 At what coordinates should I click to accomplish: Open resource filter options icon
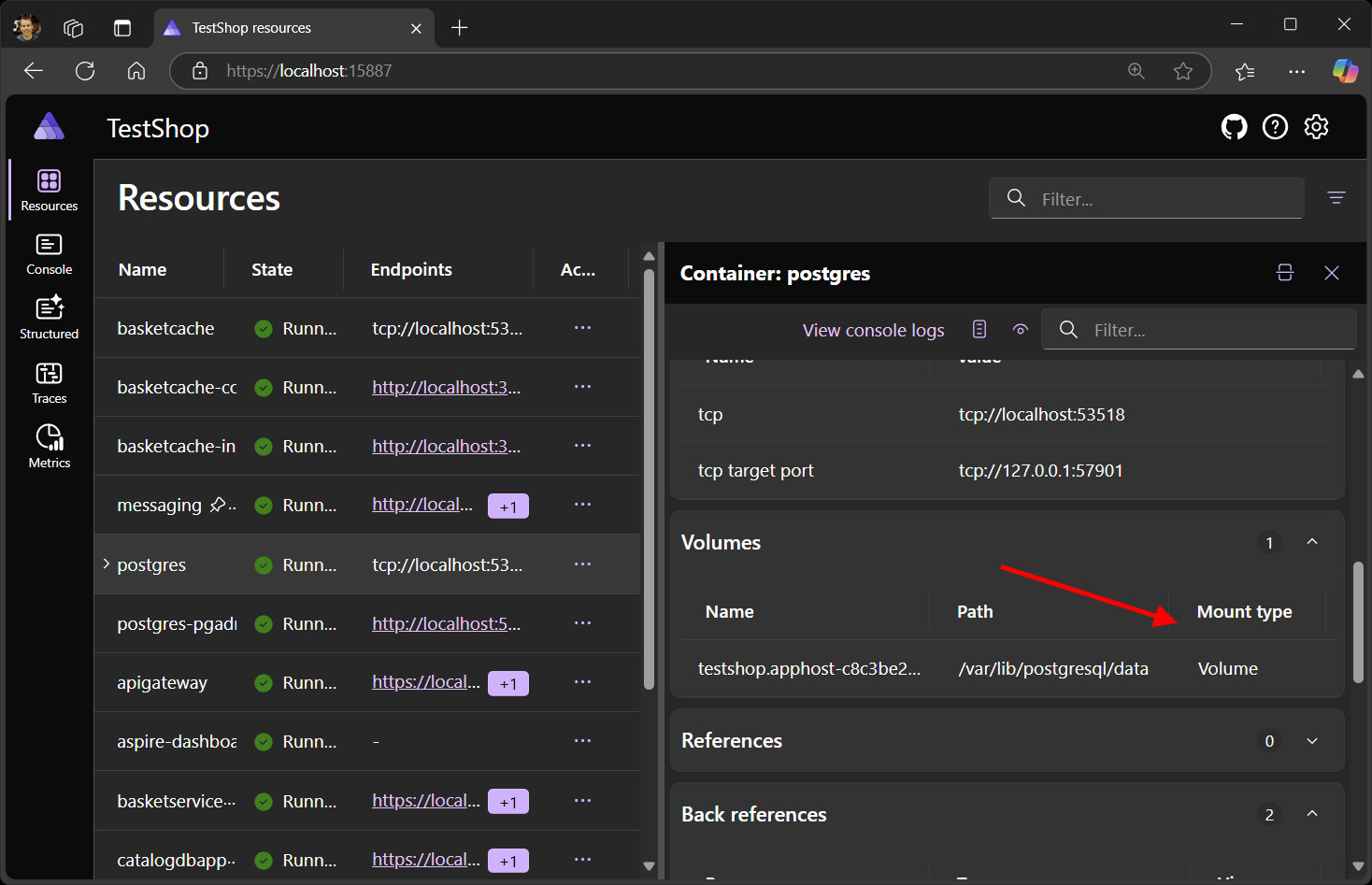(1336, 198)
